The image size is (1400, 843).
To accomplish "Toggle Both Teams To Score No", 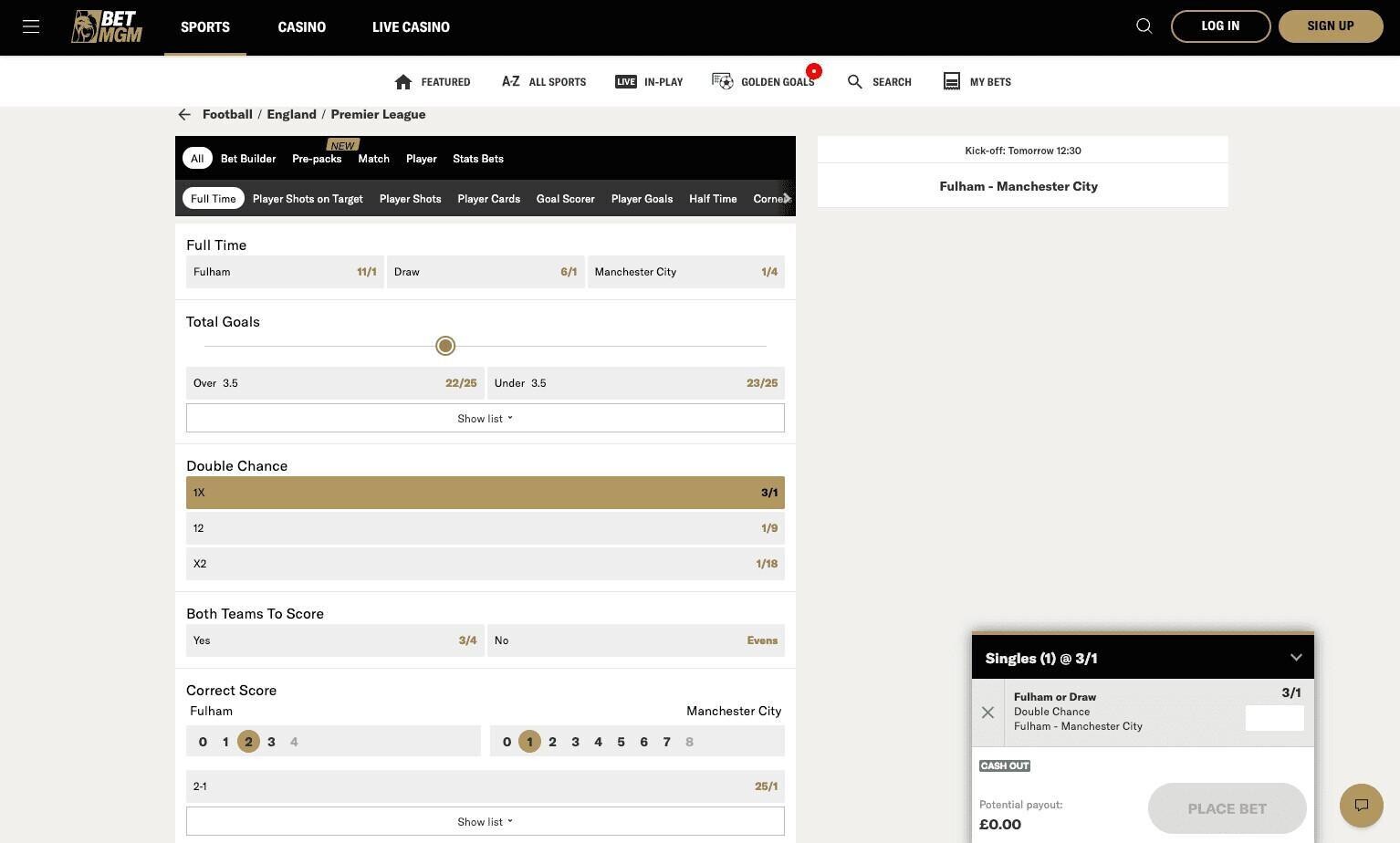I will [x=636, y=640].
